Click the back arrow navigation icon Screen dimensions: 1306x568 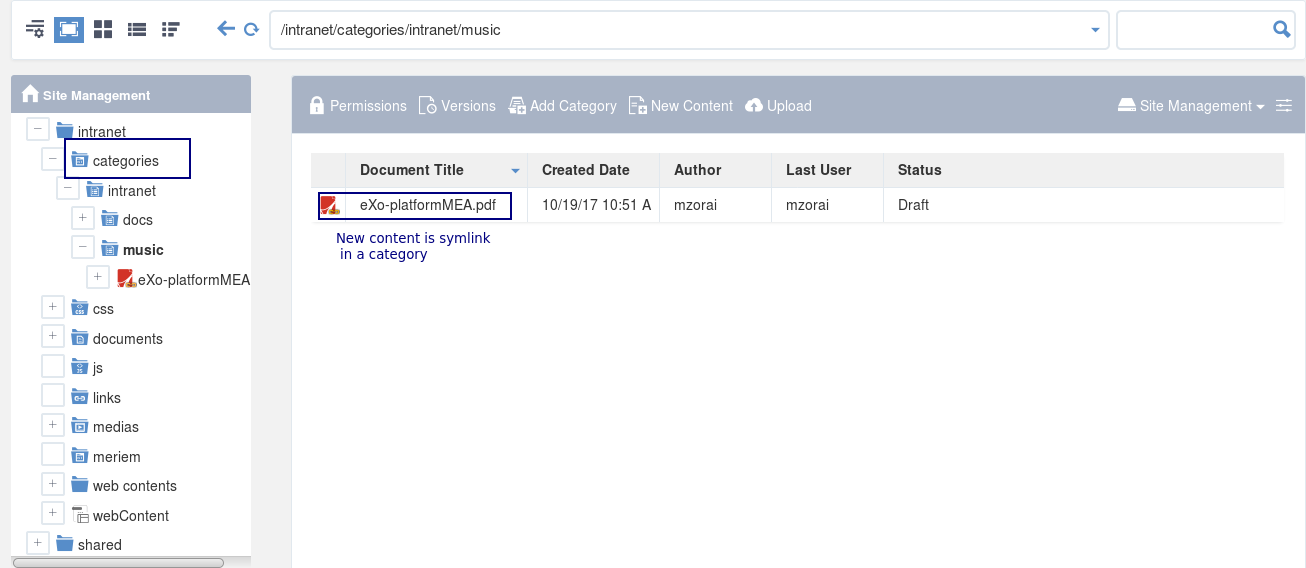coord(226,29)
